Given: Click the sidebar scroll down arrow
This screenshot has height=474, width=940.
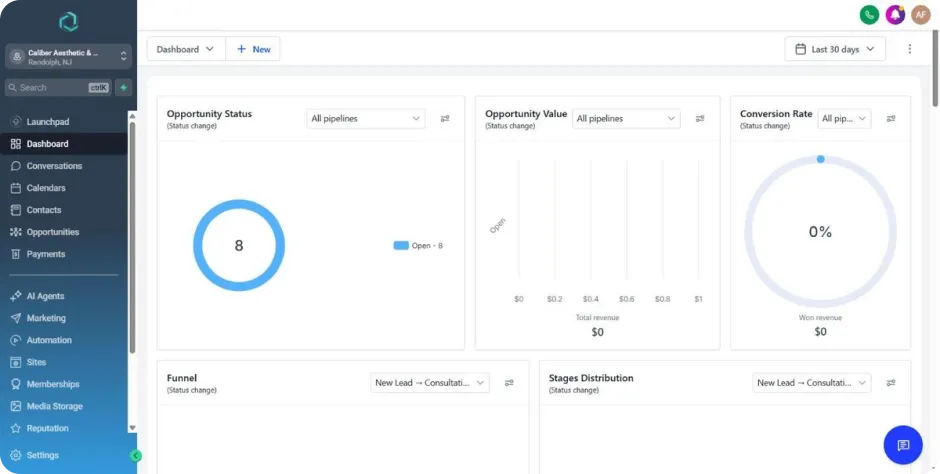Looking at the screenshot, I should (x=132, y=428).
